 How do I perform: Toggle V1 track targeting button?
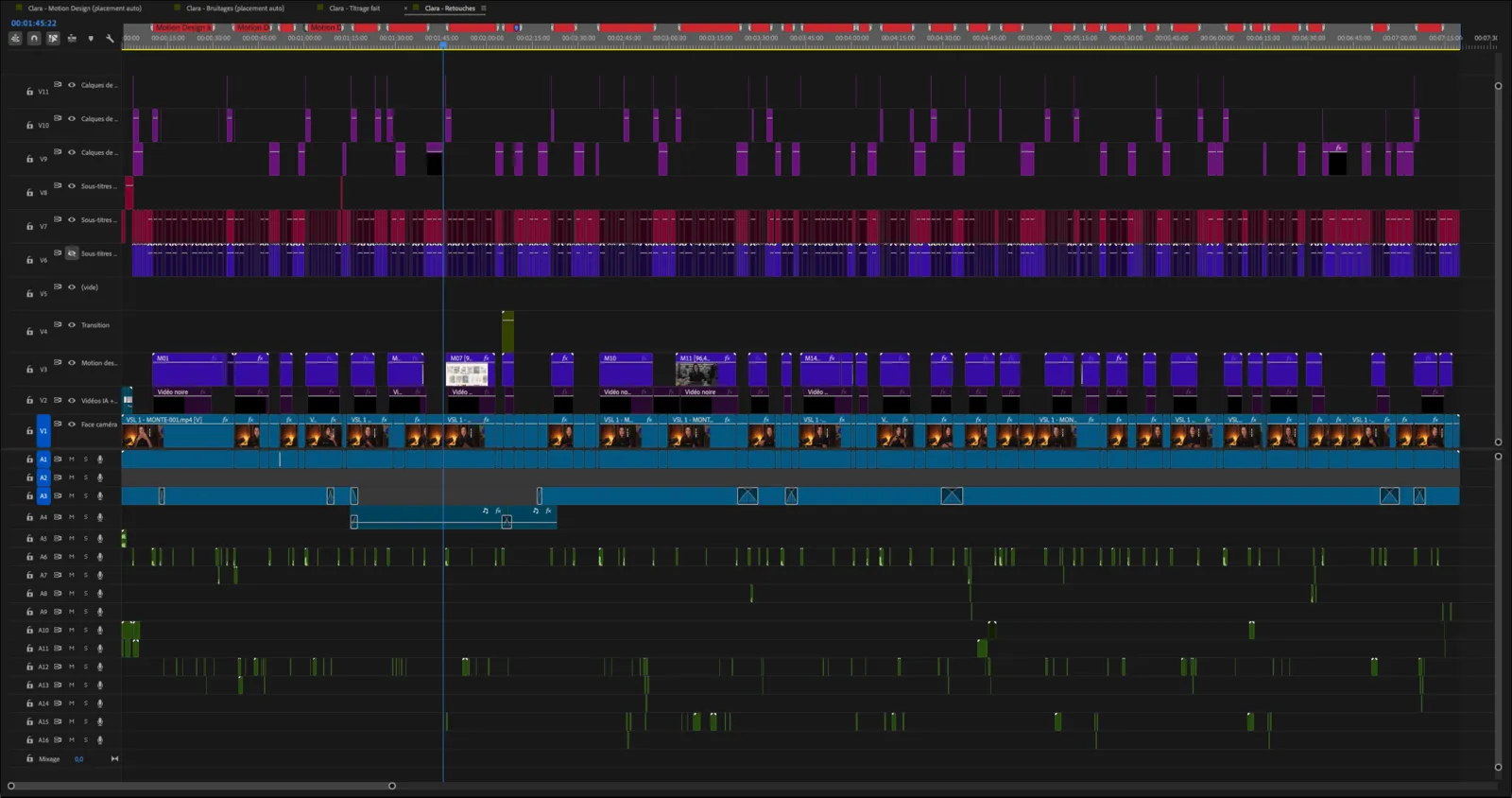click(43, 430)
